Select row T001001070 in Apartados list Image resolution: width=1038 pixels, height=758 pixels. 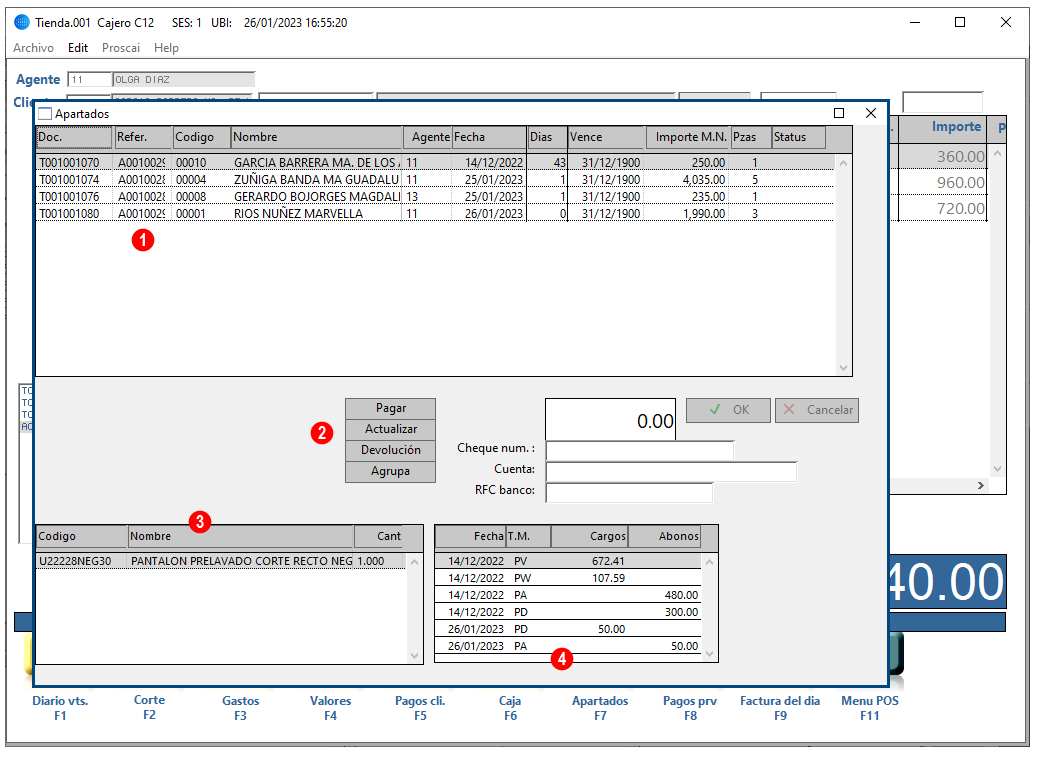[x=434, y=163]
